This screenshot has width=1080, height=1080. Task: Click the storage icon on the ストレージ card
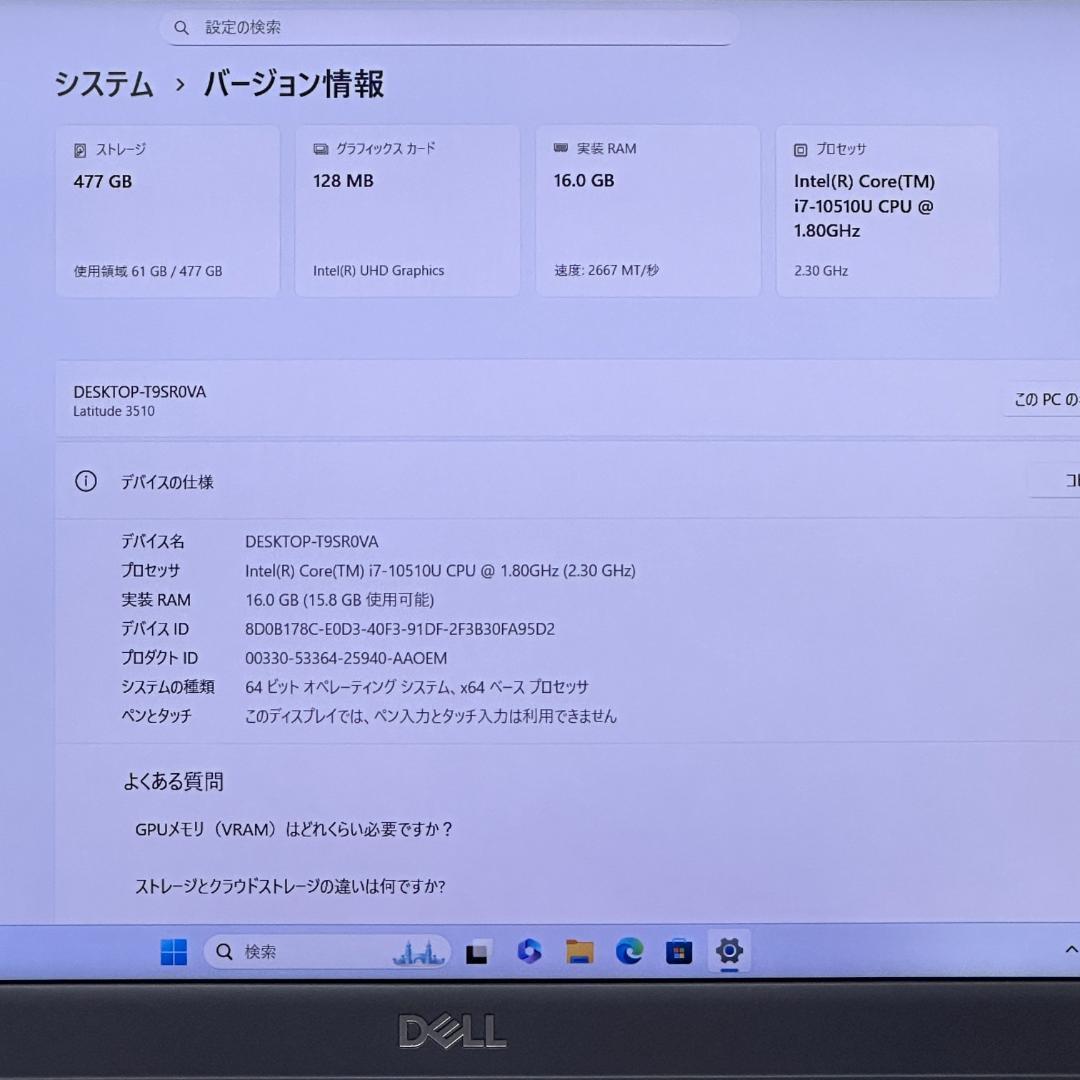[x=80, y=148]
